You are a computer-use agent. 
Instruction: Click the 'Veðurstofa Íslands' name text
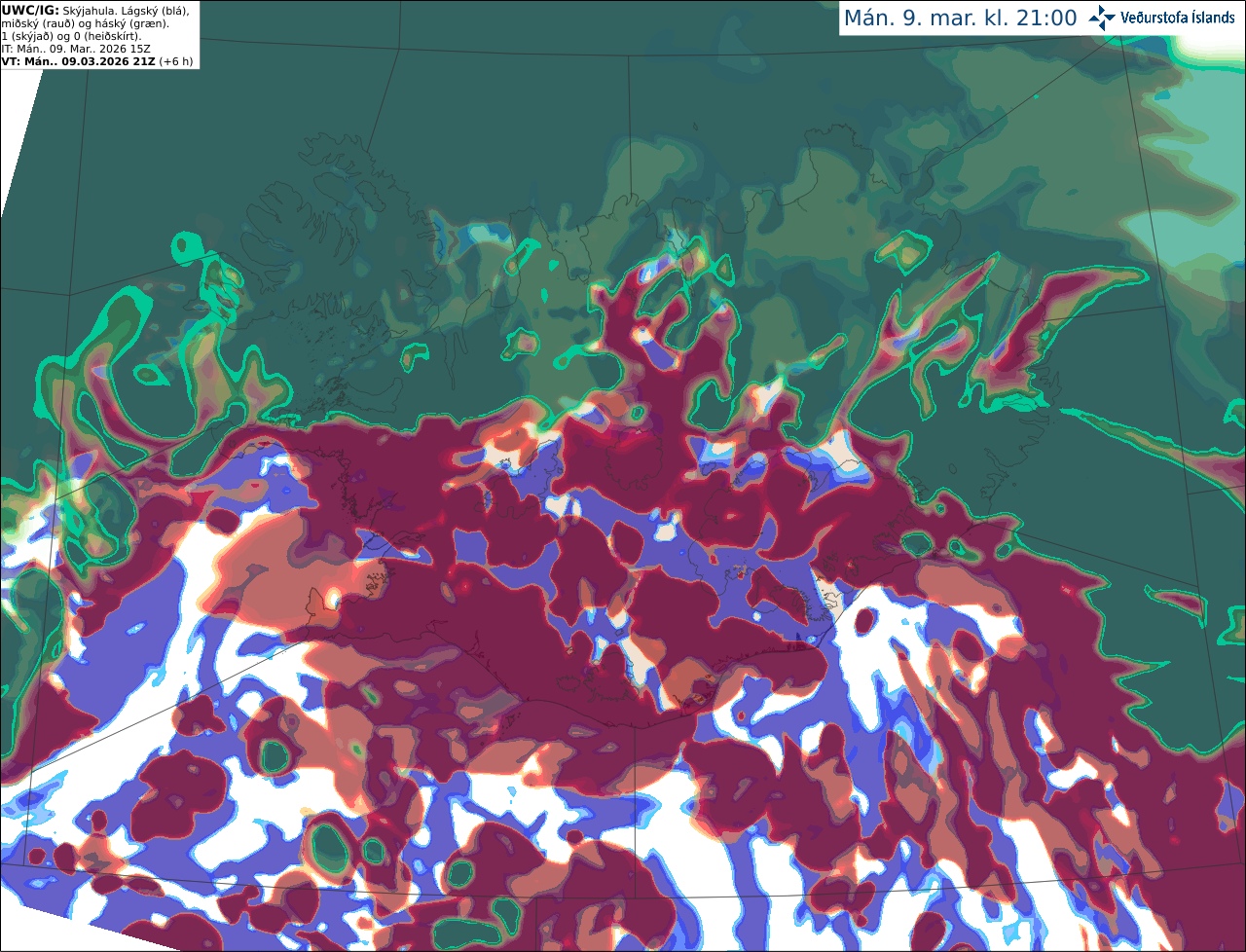[x=1178, y=18]
